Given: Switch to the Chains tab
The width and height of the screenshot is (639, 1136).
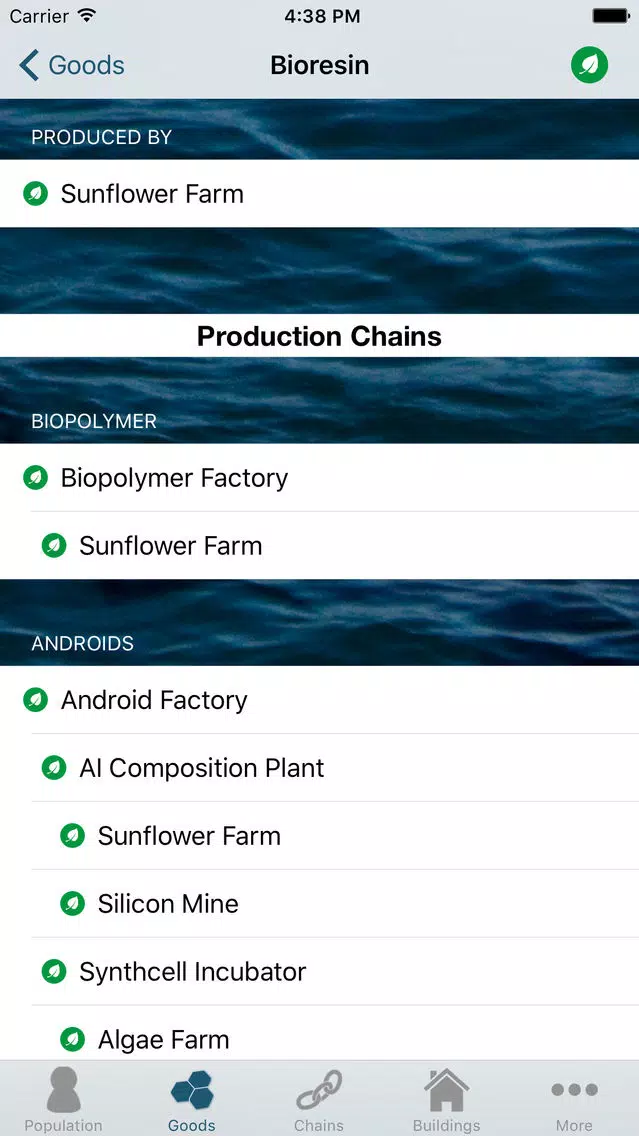Looking at the screenshot, I should click(x=319, y=1098).
